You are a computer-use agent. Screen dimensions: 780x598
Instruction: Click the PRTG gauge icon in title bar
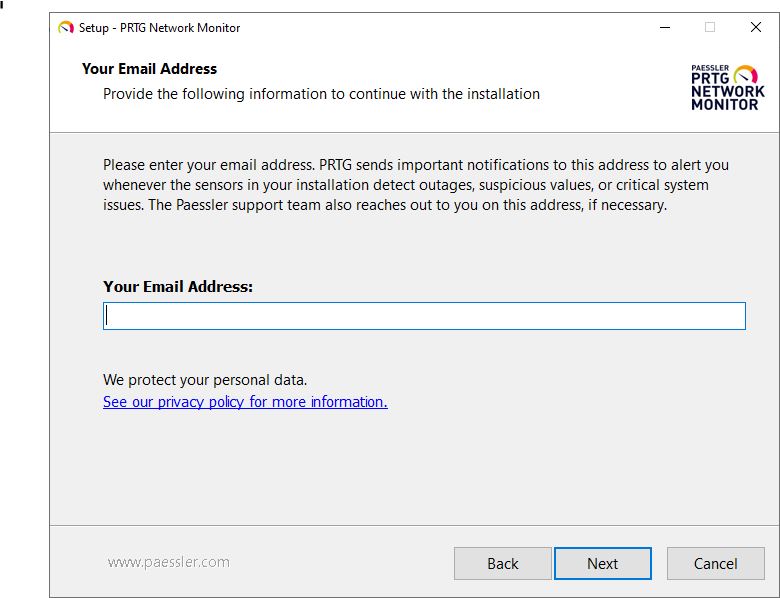coord(66,27)
